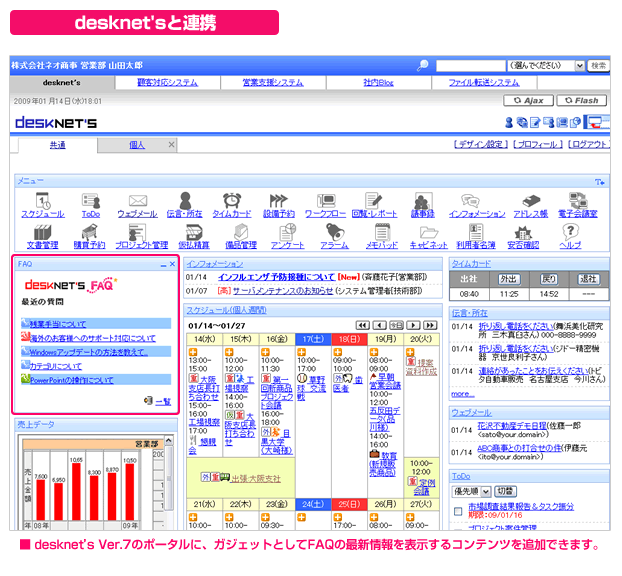The width and height of the screenshot is (622, 576).
Task: Click the 売上データ chart scrollbar up arrow
Action: (x=169, y=441)
